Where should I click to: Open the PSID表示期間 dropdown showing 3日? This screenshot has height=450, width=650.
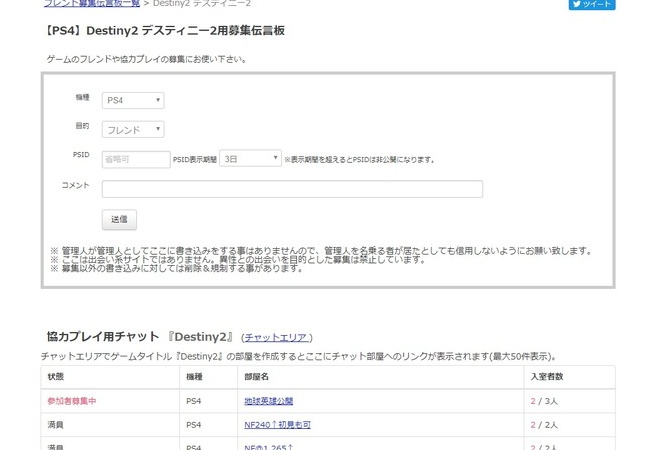(x=250, y=158)
